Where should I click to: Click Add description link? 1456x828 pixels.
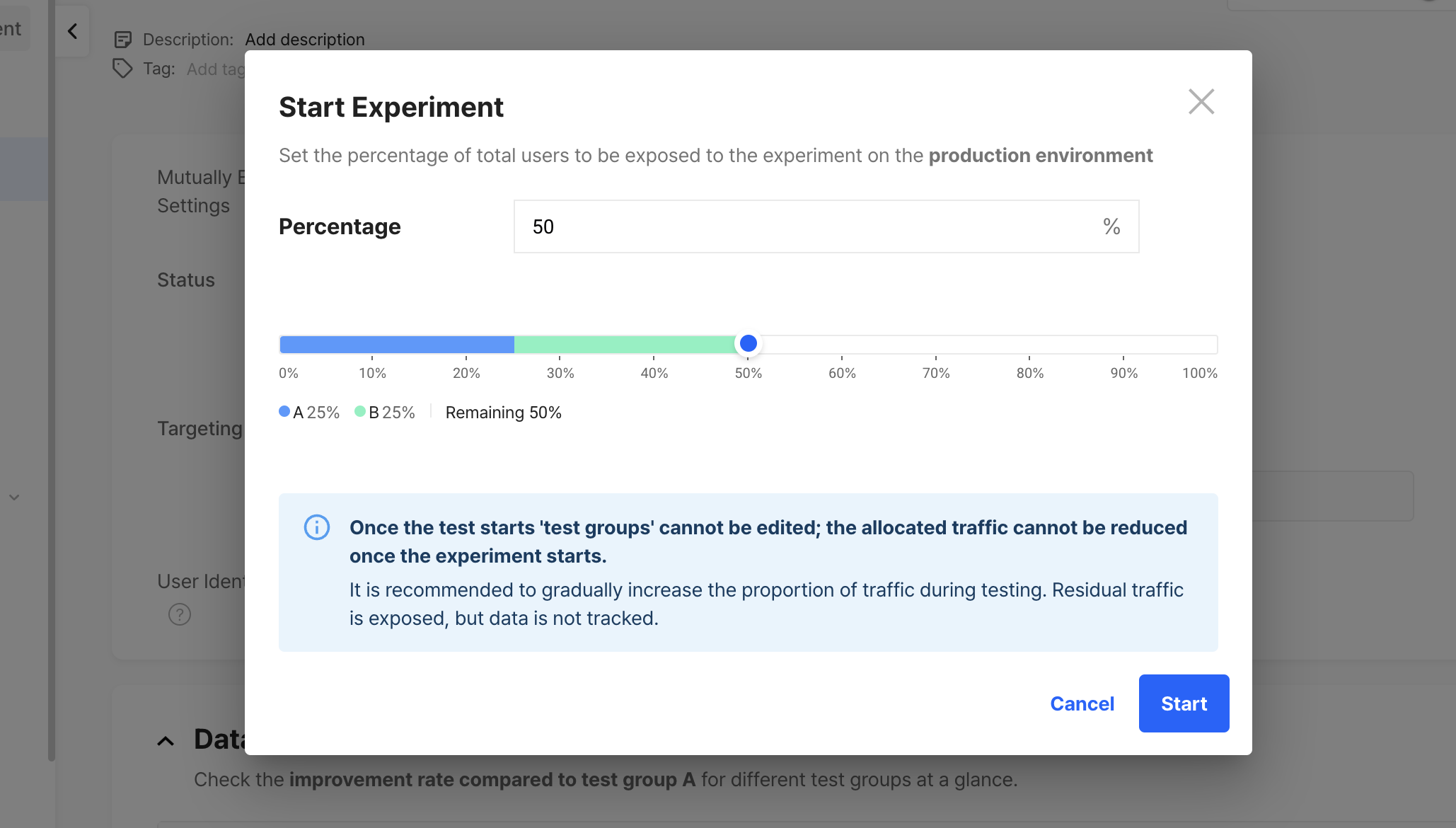[x=305, y=40]
